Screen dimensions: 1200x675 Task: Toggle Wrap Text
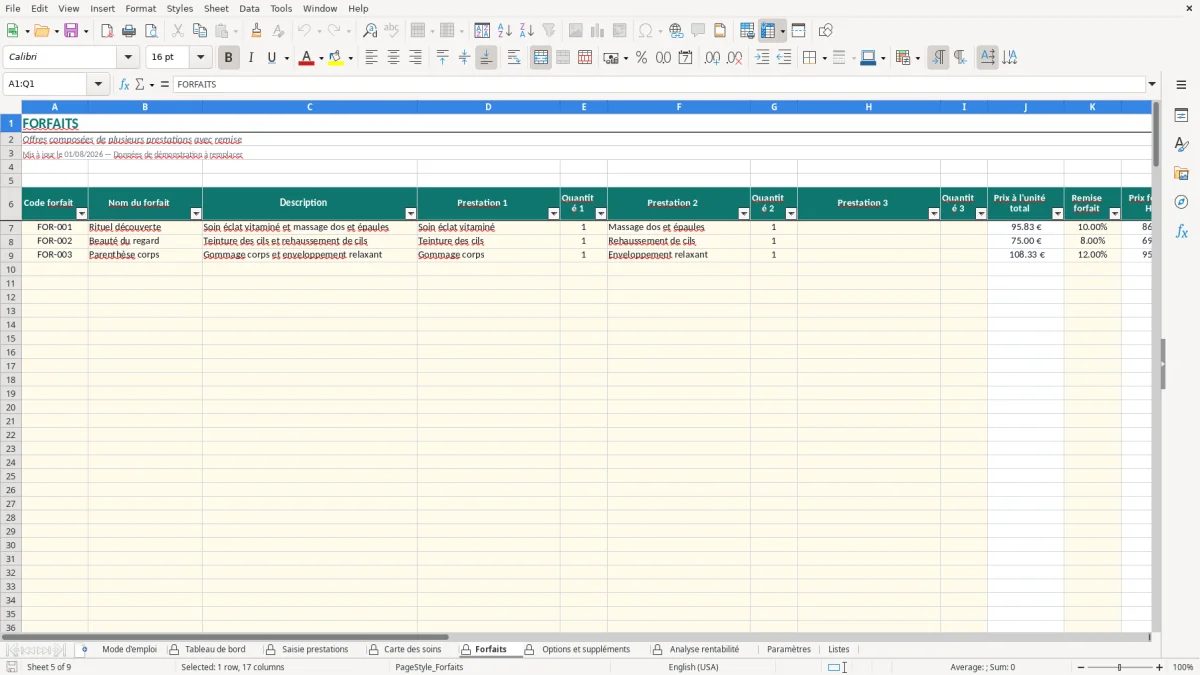click(514, 58)
